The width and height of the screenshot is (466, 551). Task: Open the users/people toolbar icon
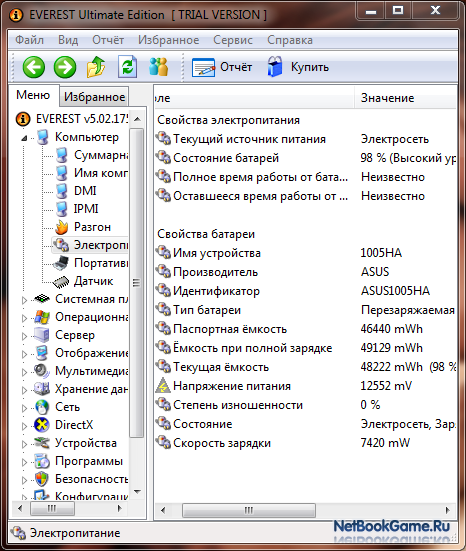158,67
